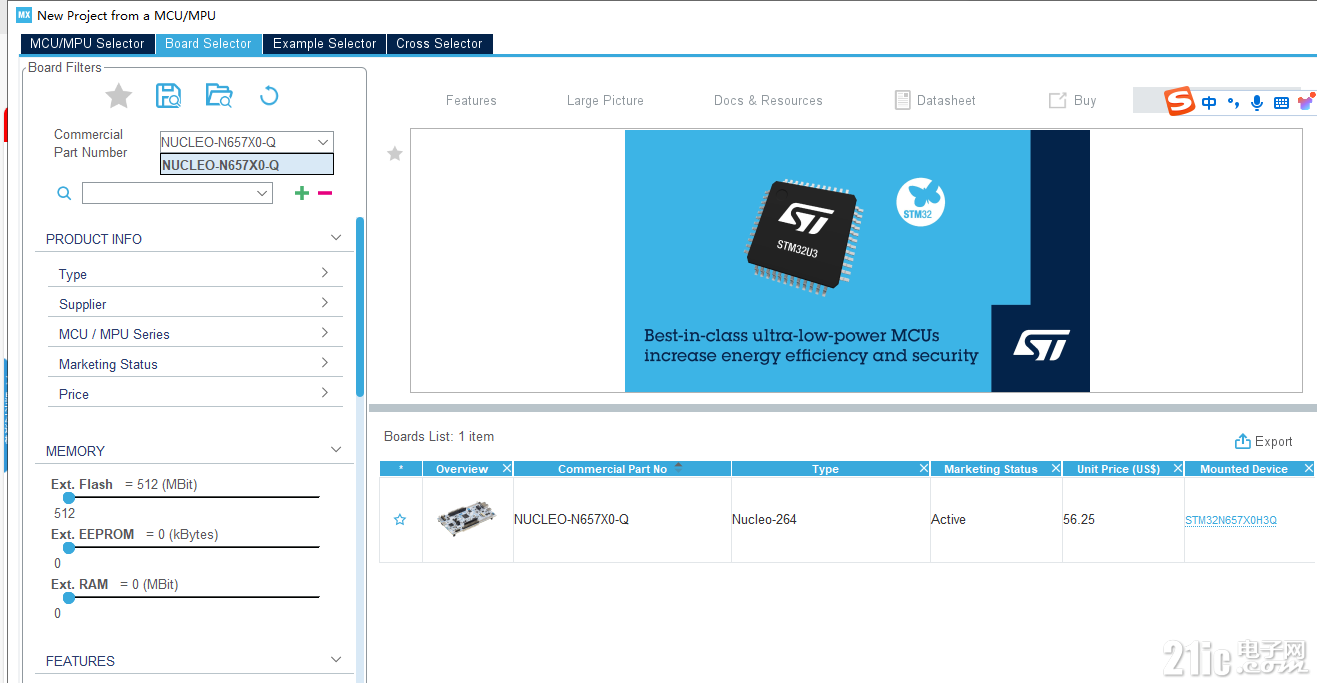
Task: Click the load saved search folder icon
Action: (x=219, y=96)
